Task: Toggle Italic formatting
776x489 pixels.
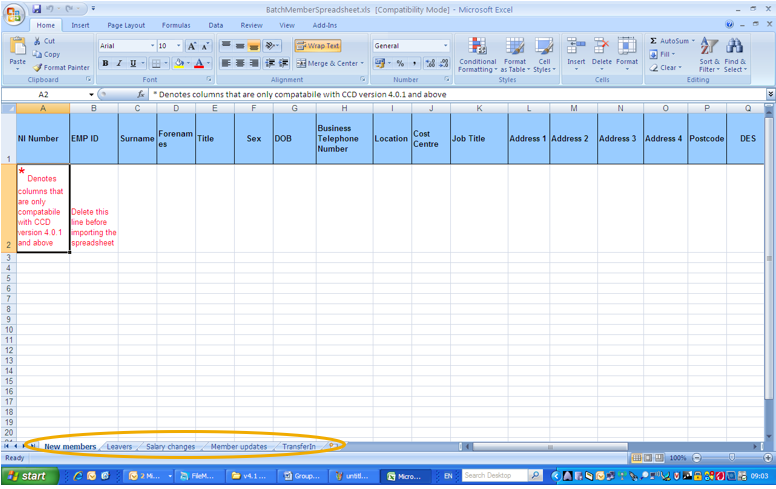Action: pyautogui.click(x=119, y=64)
